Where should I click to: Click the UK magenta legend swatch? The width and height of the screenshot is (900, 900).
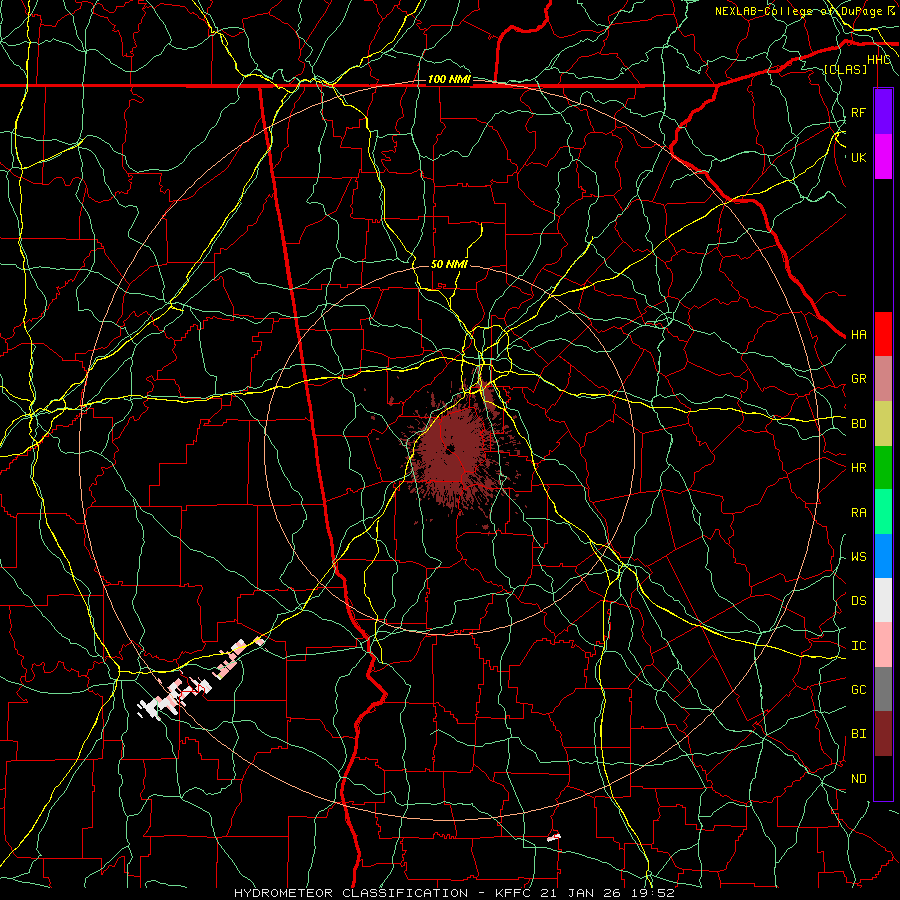pyautogui.click(x=883, y=157)
